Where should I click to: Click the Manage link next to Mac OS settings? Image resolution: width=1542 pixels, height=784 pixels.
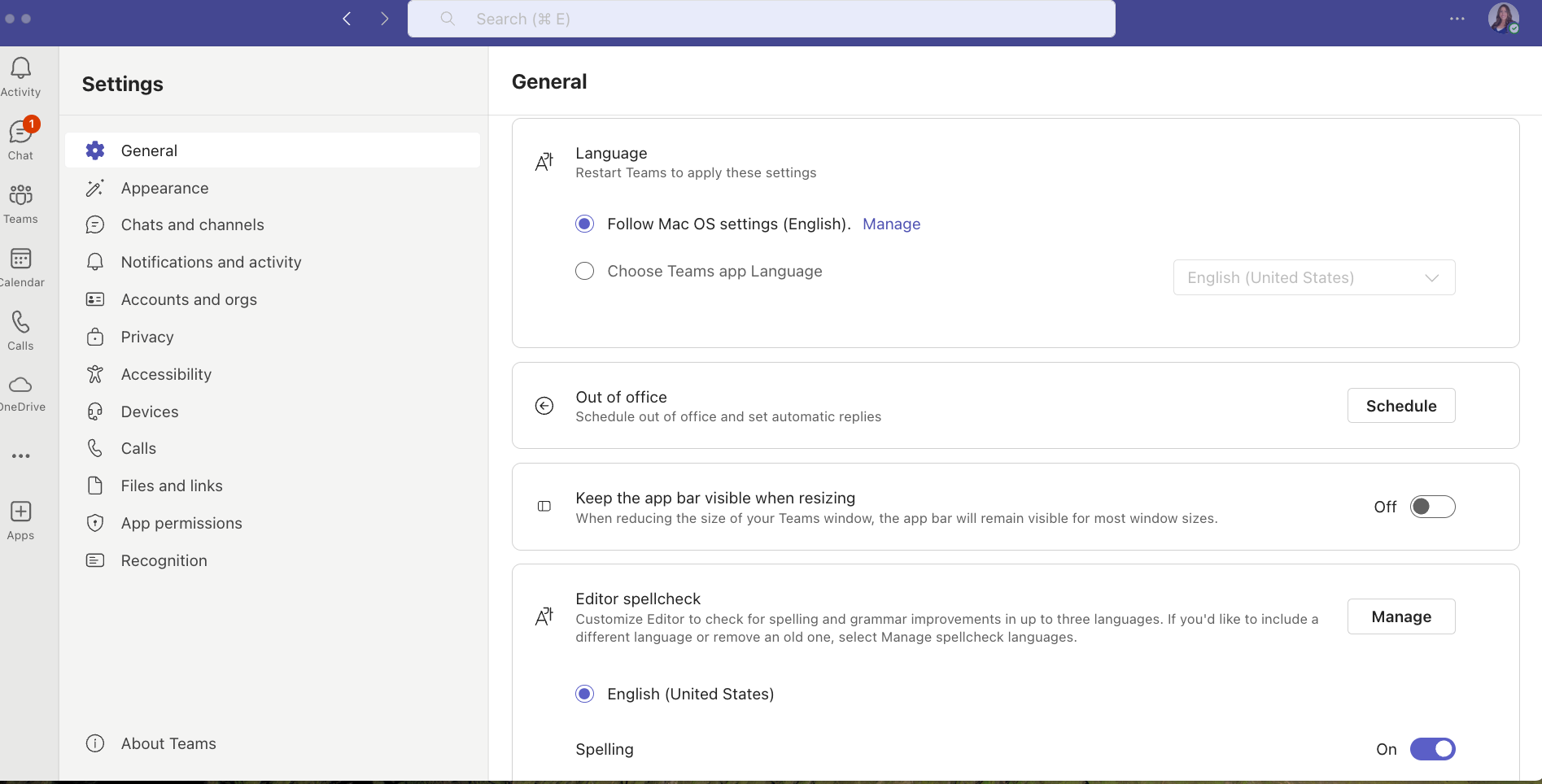[891, 224]
